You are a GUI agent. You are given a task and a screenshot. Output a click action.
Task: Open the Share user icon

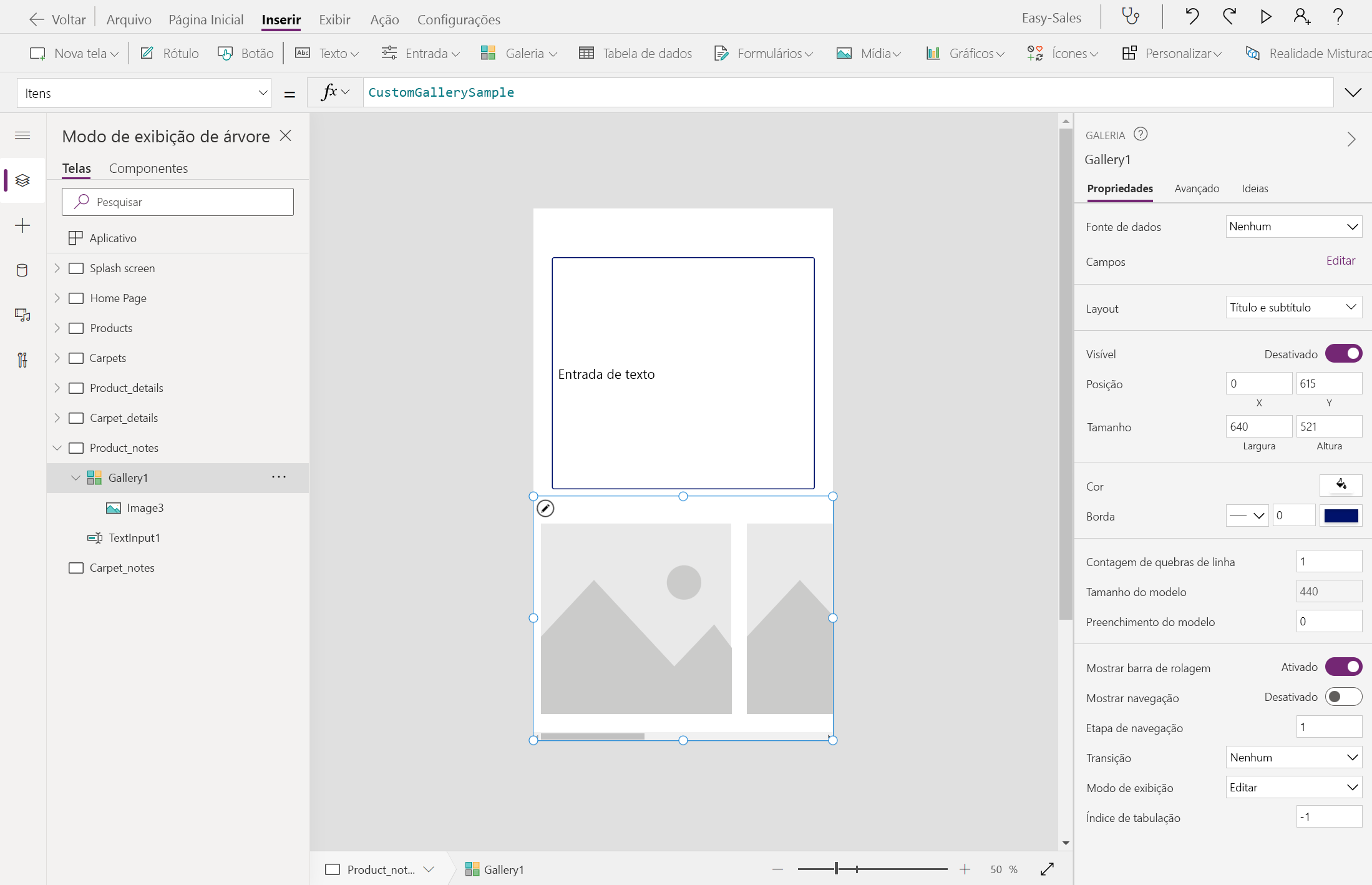[1301, 16]
